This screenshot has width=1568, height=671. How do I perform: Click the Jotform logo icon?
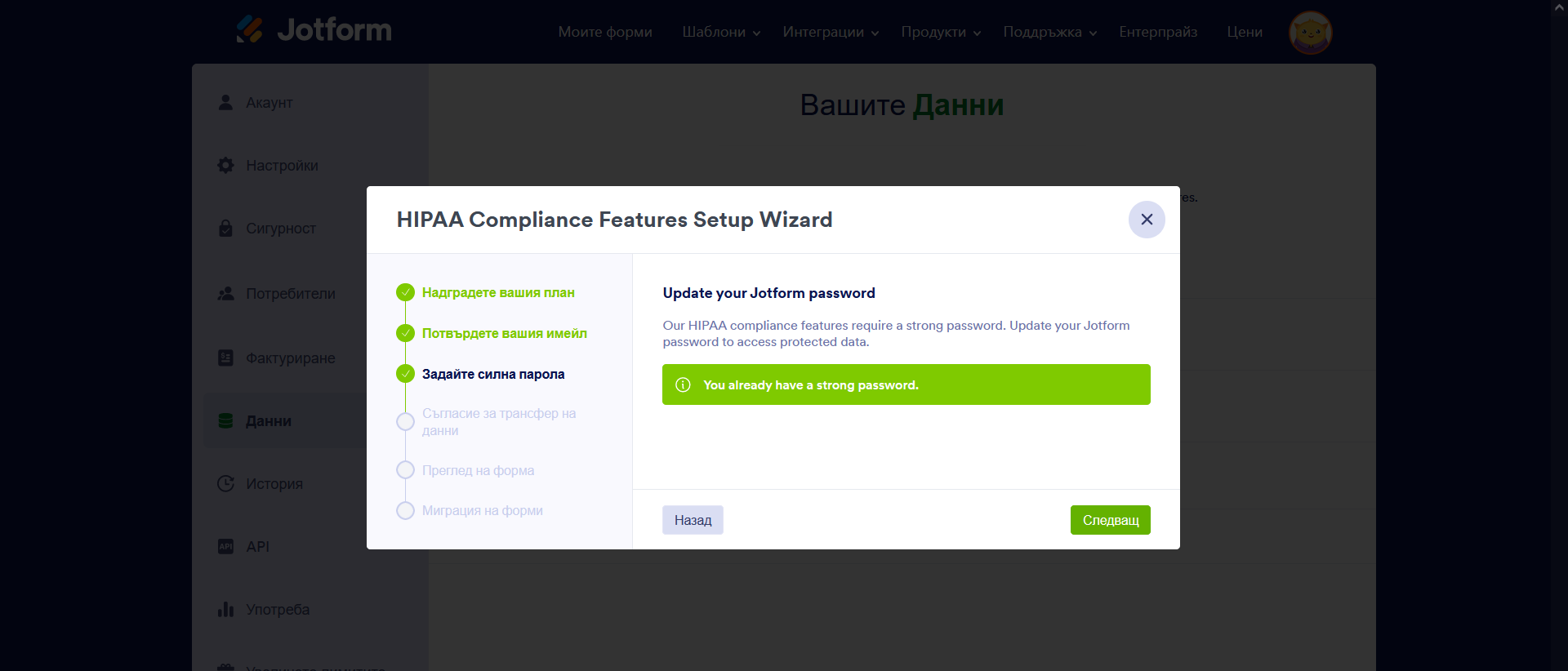(x=250, y=29)
